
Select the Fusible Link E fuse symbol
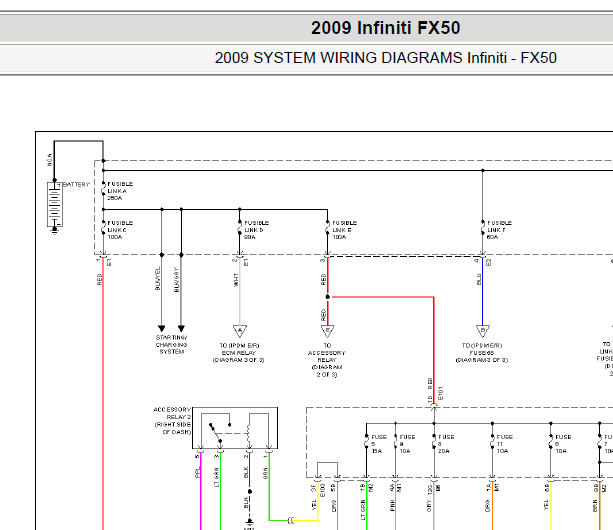328,228
